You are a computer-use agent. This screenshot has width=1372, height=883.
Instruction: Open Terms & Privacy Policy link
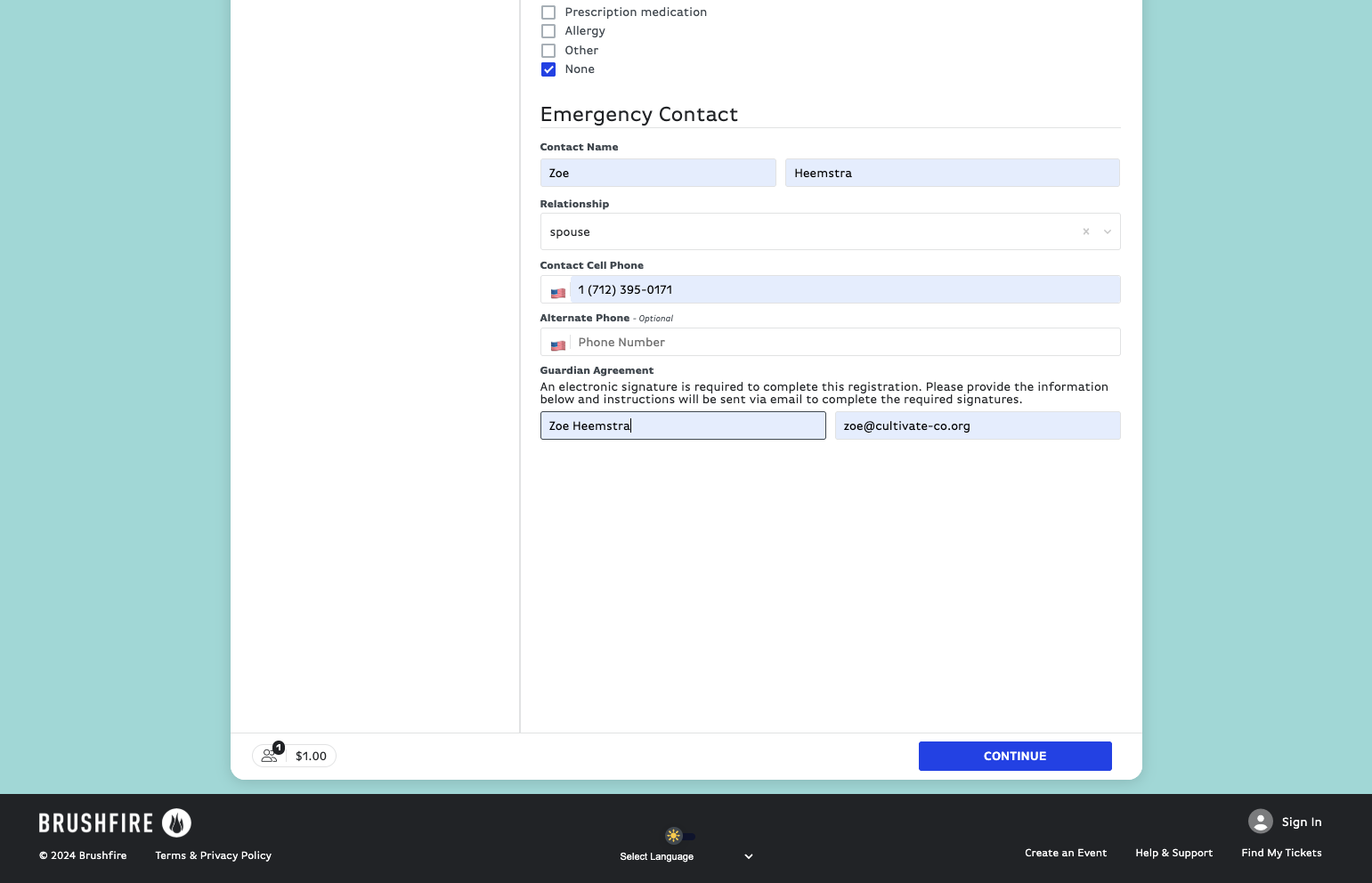(213, 855)
